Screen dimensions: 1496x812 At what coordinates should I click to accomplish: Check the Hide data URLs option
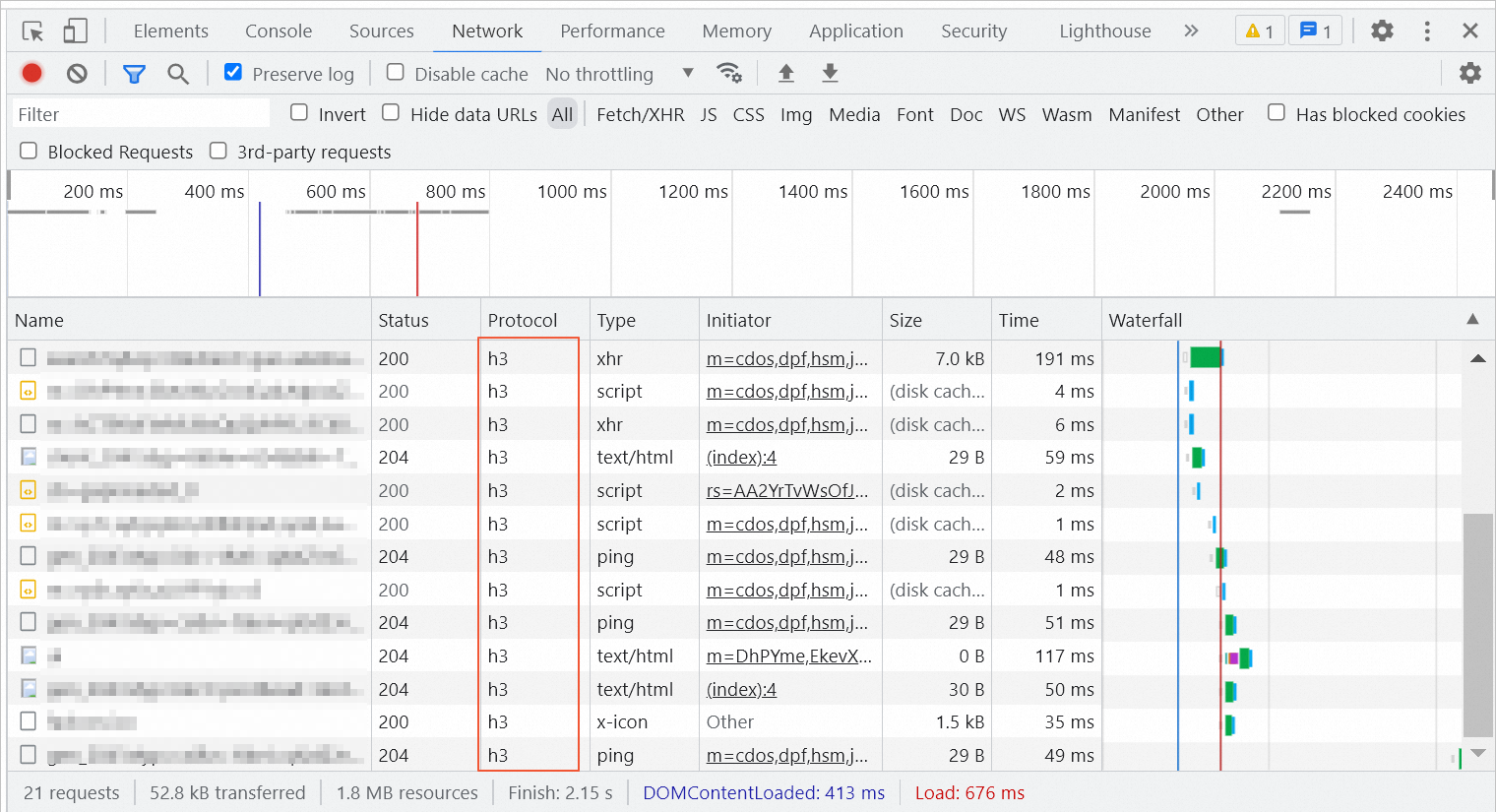tap(391, 113)
